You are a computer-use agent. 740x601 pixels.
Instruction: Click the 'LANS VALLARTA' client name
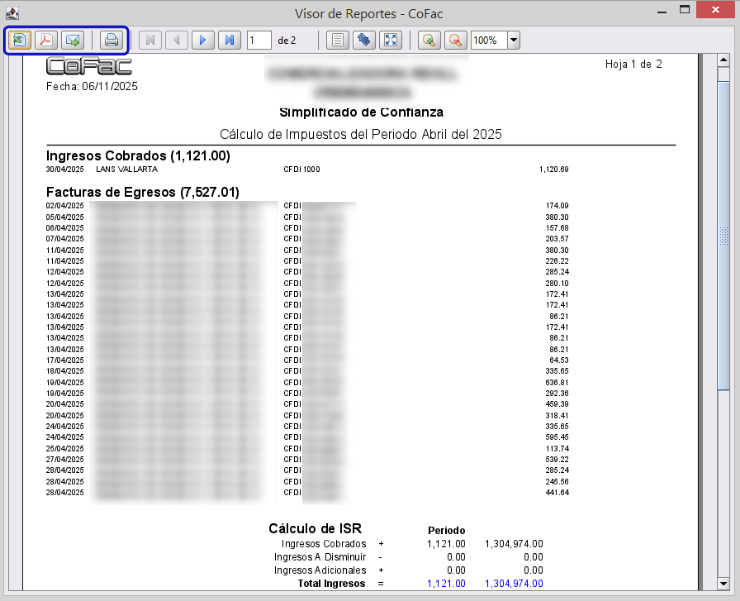click(x=127, y=169)
